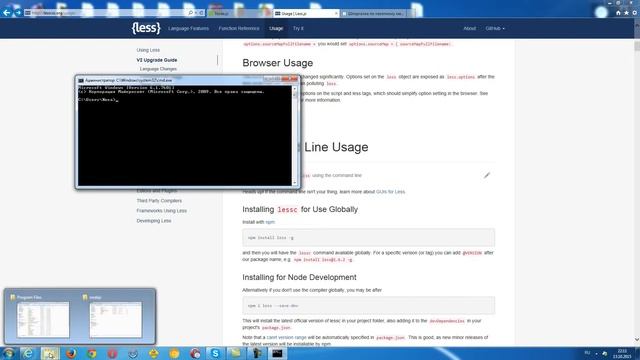The image size is (640, 360).
Task: Click npm link after Install with
Action: 270,222
